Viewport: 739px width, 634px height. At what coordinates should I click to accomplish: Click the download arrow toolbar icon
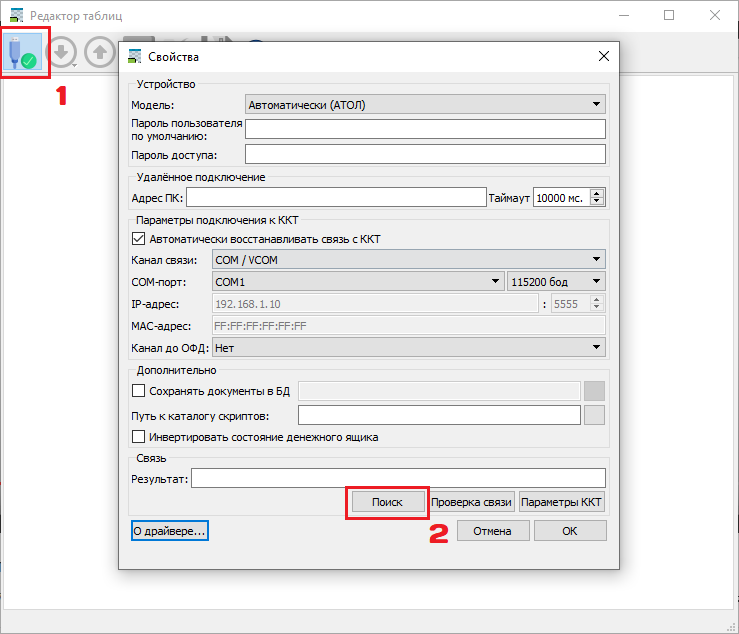[x=62, y=53]
